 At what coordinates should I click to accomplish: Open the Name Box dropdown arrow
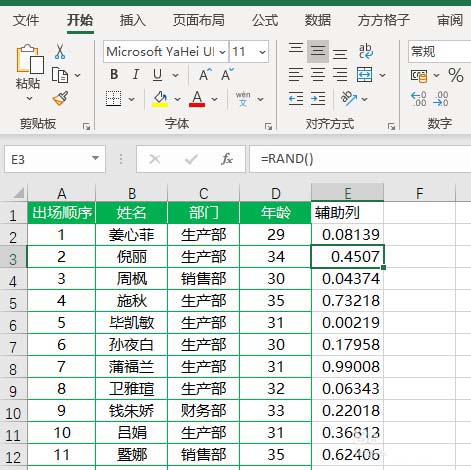pyautogui.click(x=95, y=158)
